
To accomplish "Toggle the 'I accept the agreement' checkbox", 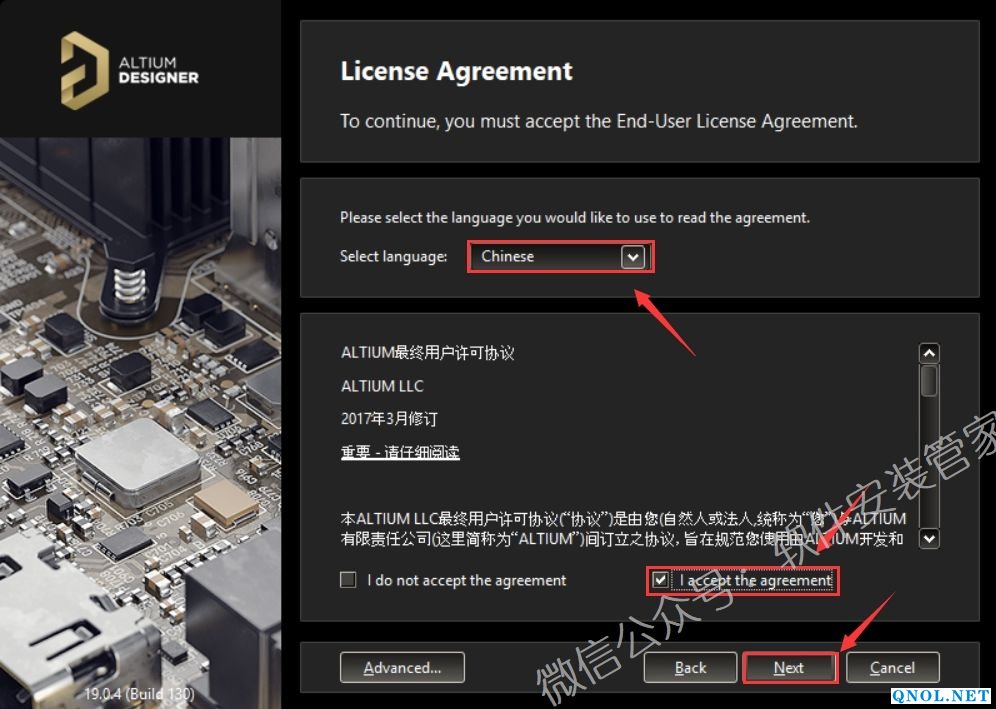I will coord(661,580).
